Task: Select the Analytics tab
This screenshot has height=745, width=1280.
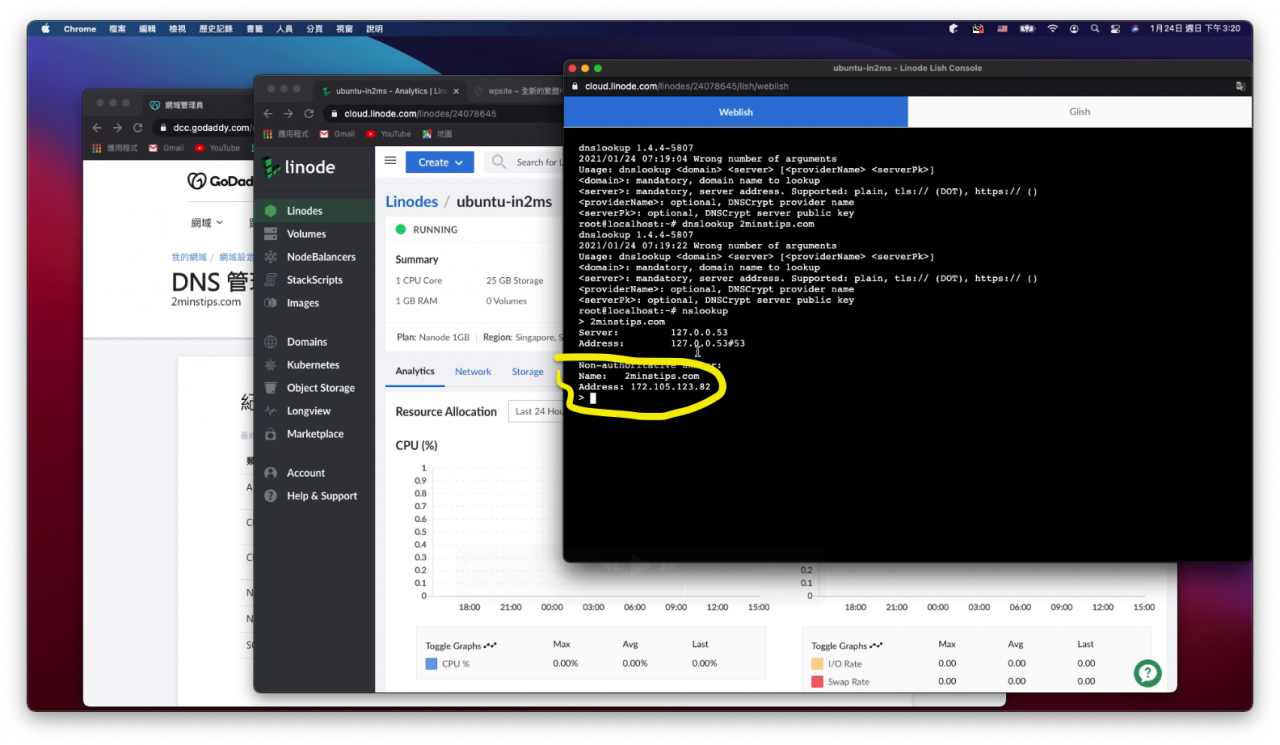Action: click(x=415, y=371)
